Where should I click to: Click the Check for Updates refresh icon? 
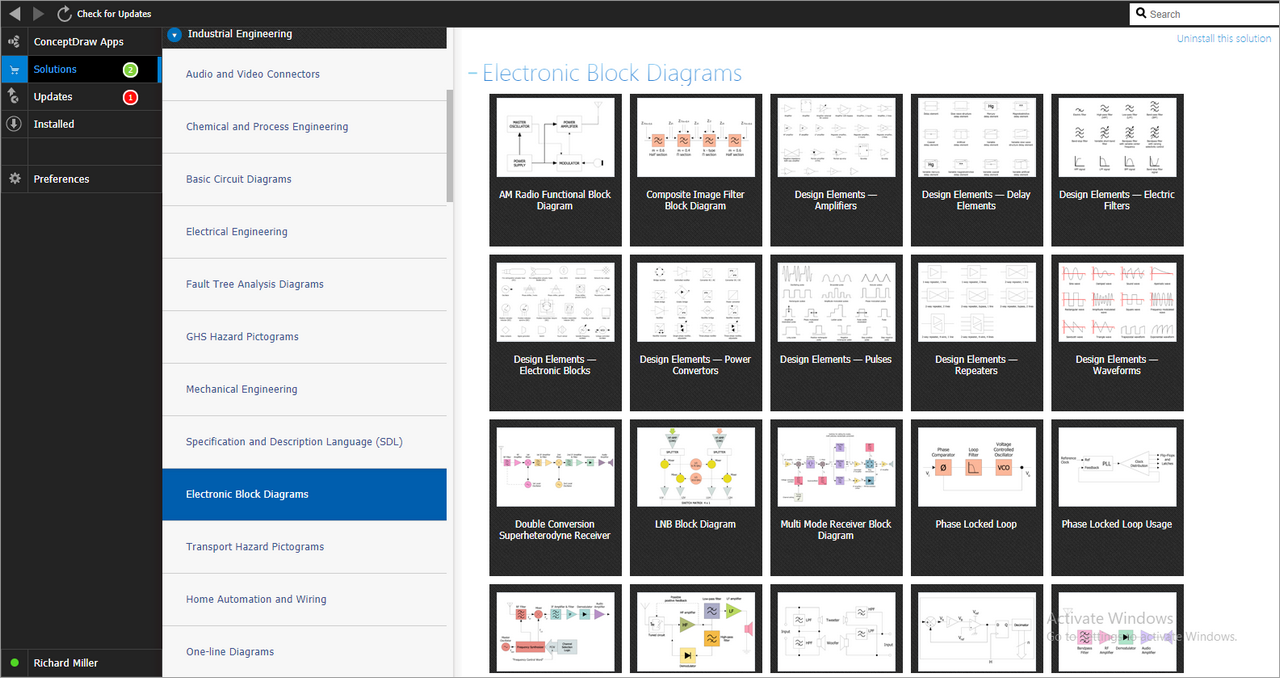65,14
